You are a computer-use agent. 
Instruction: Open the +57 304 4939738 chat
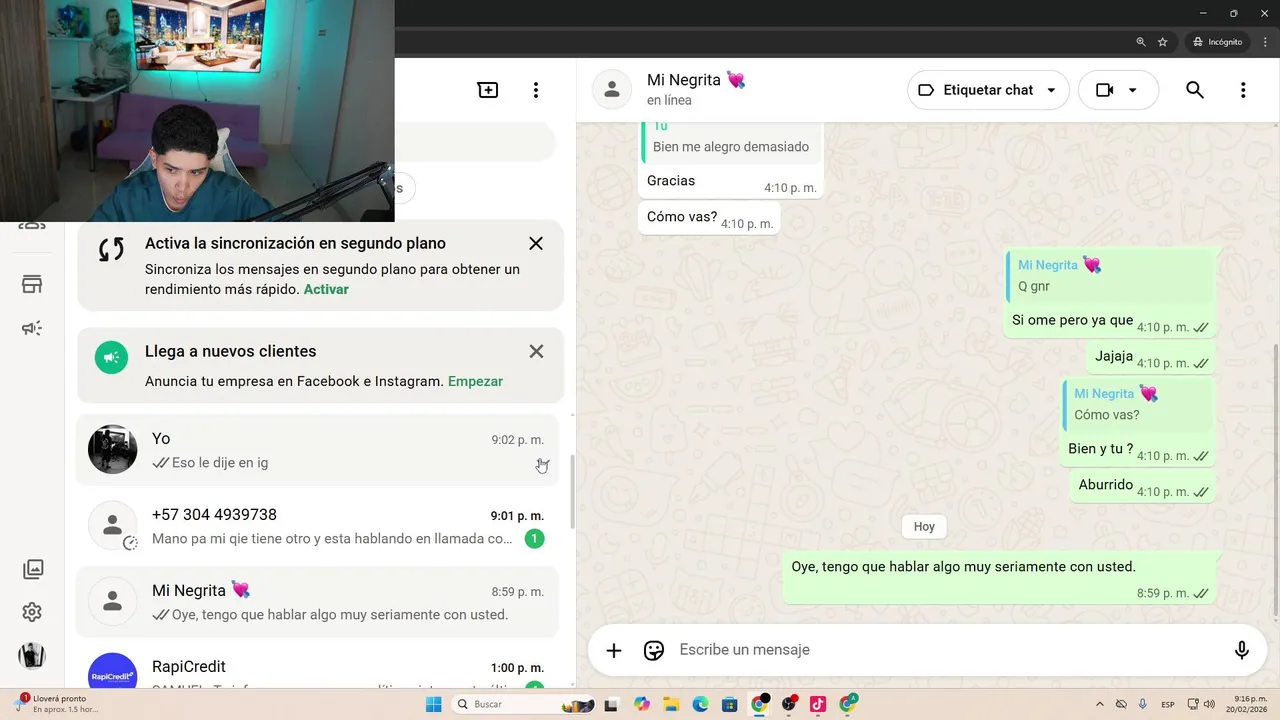pyautogui.click(x=317, y=526)
